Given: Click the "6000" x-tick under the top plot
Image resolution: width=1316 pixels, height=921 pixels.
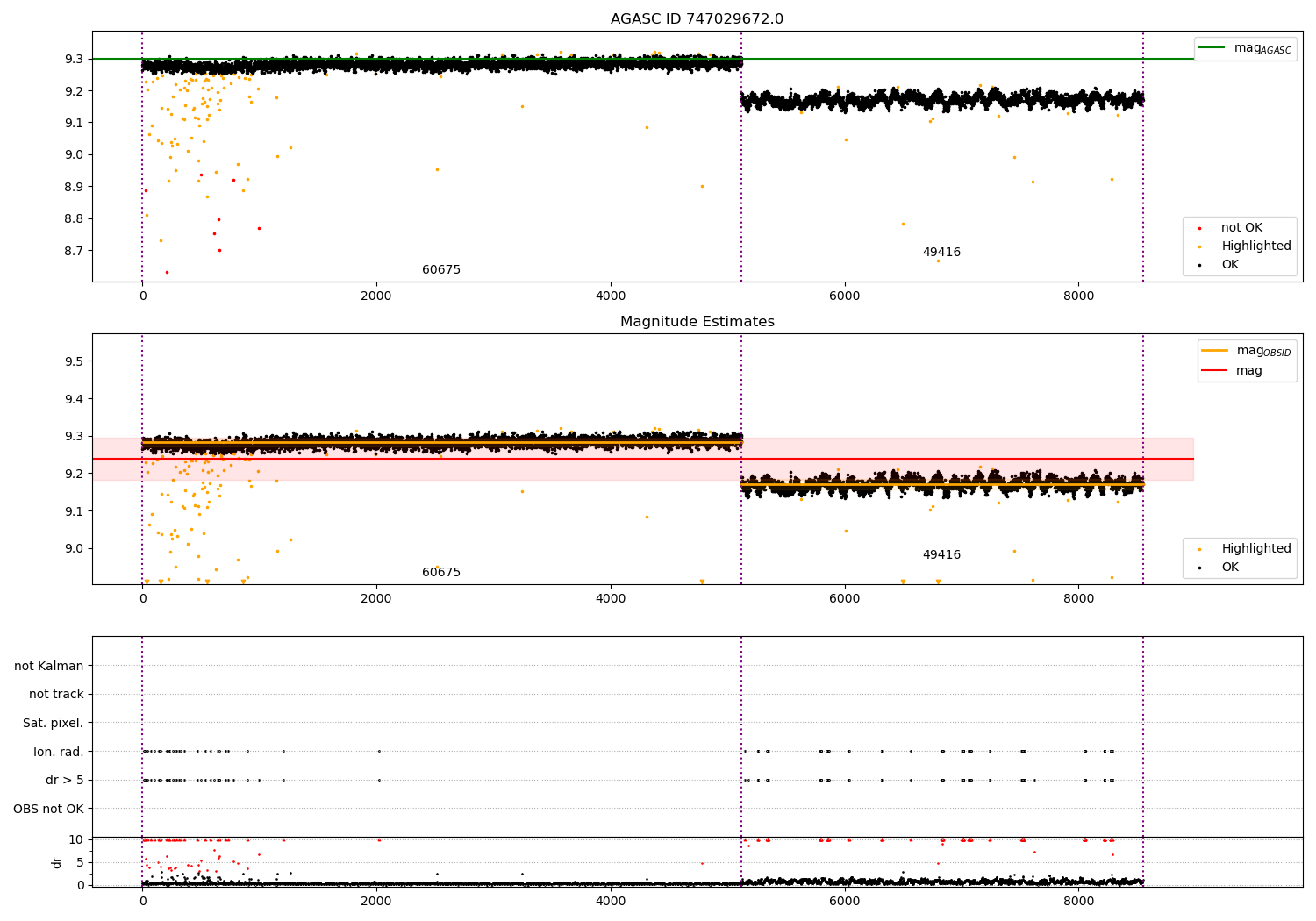Looking at the screenshot, I should (x=845, y=296).
